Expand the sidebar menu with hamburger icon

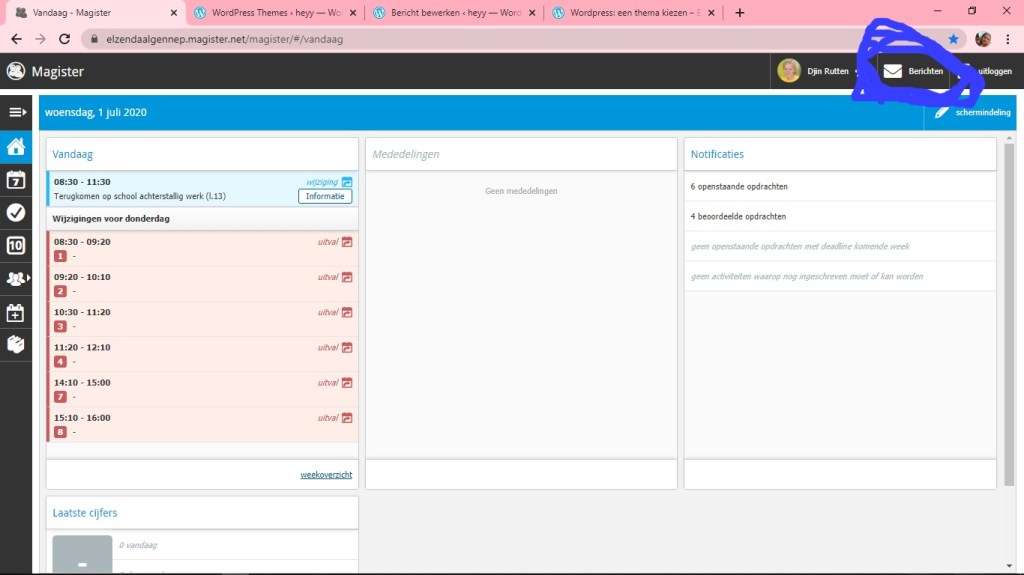click(x=16, y=112)
